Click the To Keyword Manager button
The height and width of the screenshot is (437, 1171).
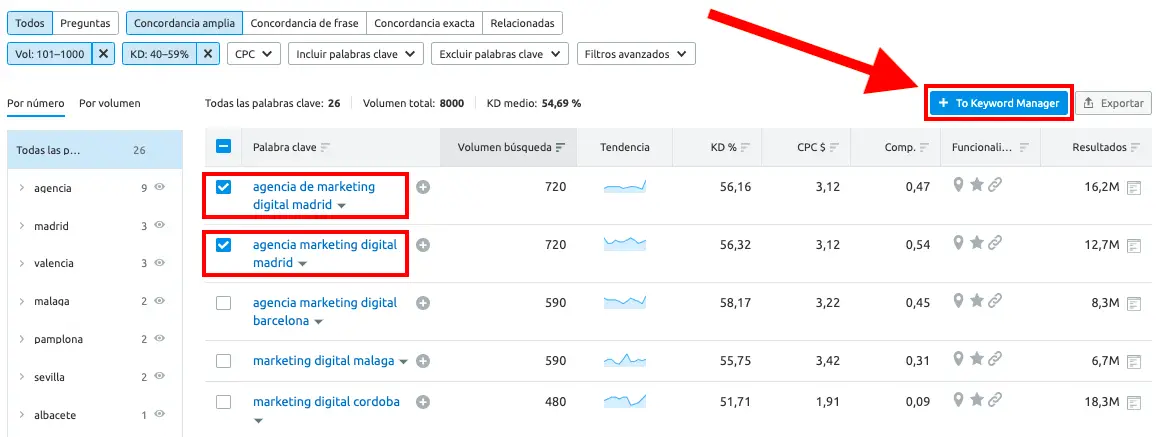[x=999, y=103]
